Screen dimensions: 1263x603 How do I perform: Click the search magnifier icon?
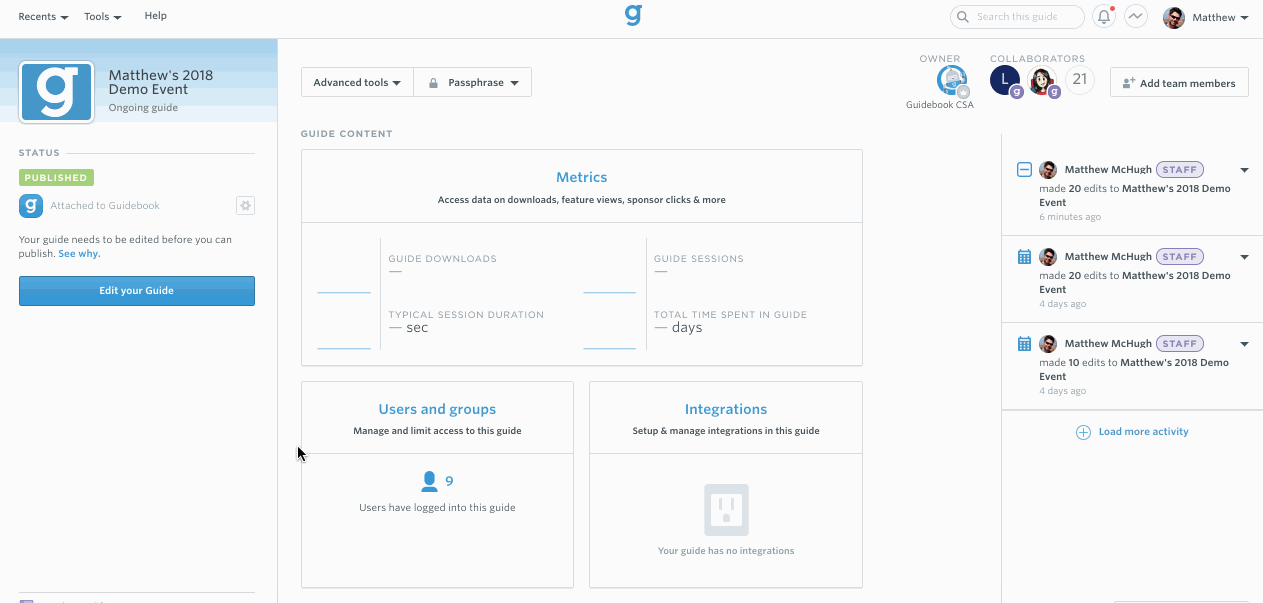(963, 17)
